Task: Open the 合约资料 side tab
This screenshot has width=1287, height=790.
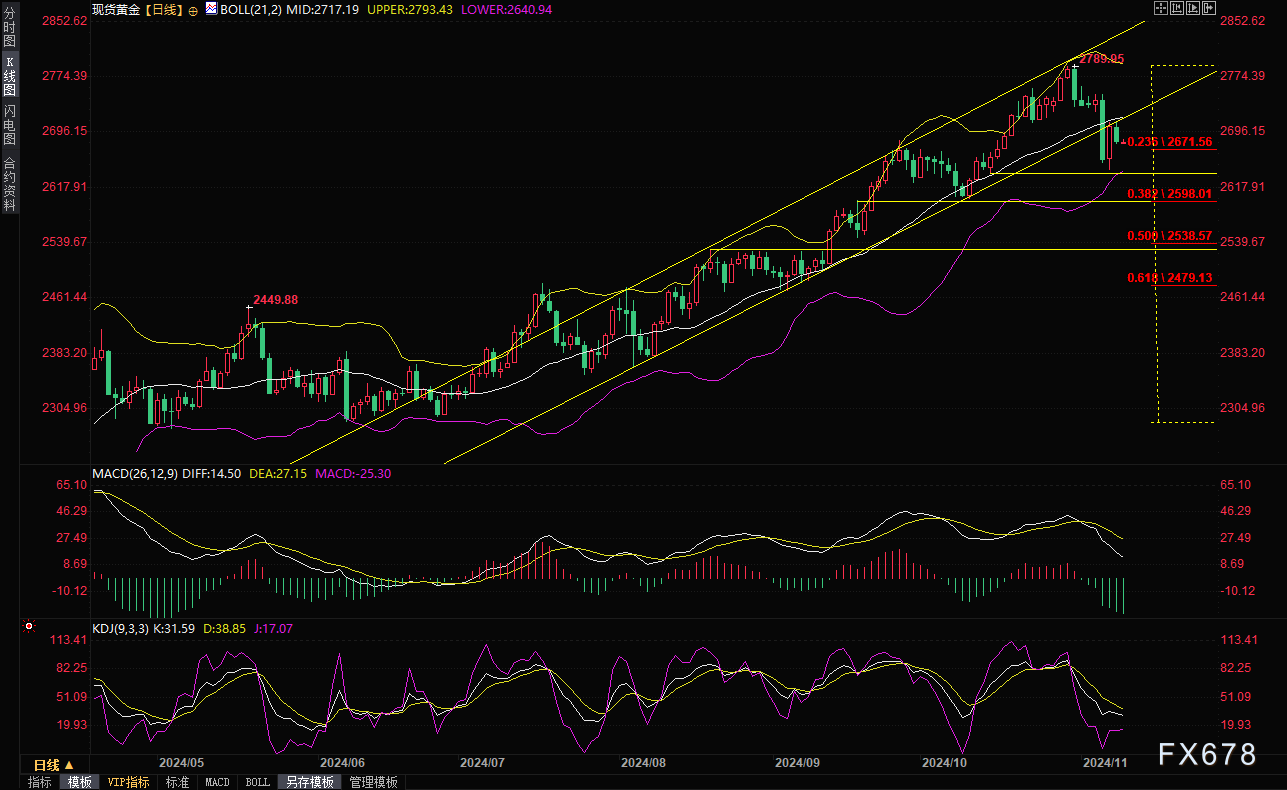Action: (9, 182)
